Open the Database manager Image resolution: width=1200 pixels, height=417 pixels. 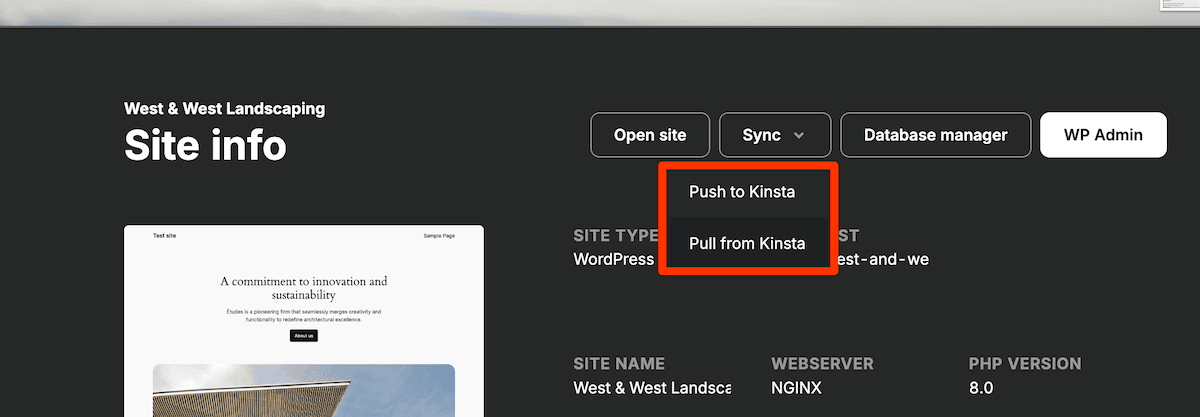tap(935, 135)
